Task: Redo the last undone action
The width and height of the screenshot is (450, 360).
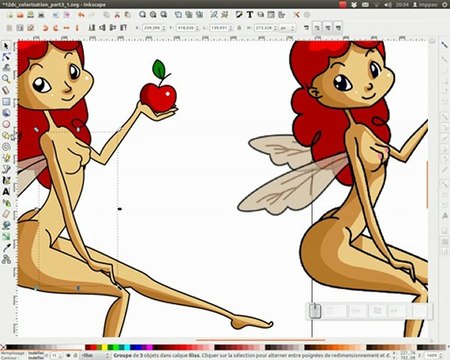Action: coord(92,15)
